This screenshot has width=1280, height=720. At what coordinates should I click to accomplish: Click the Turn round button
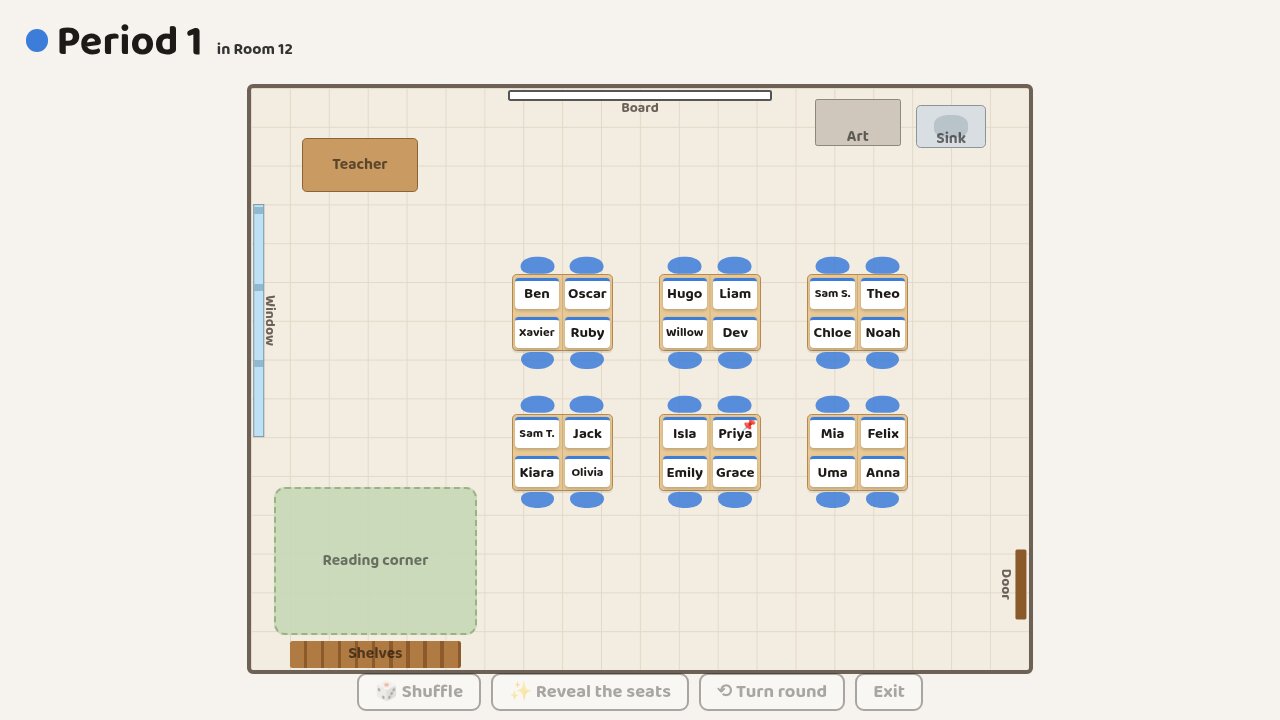click(x=772, y=691)
